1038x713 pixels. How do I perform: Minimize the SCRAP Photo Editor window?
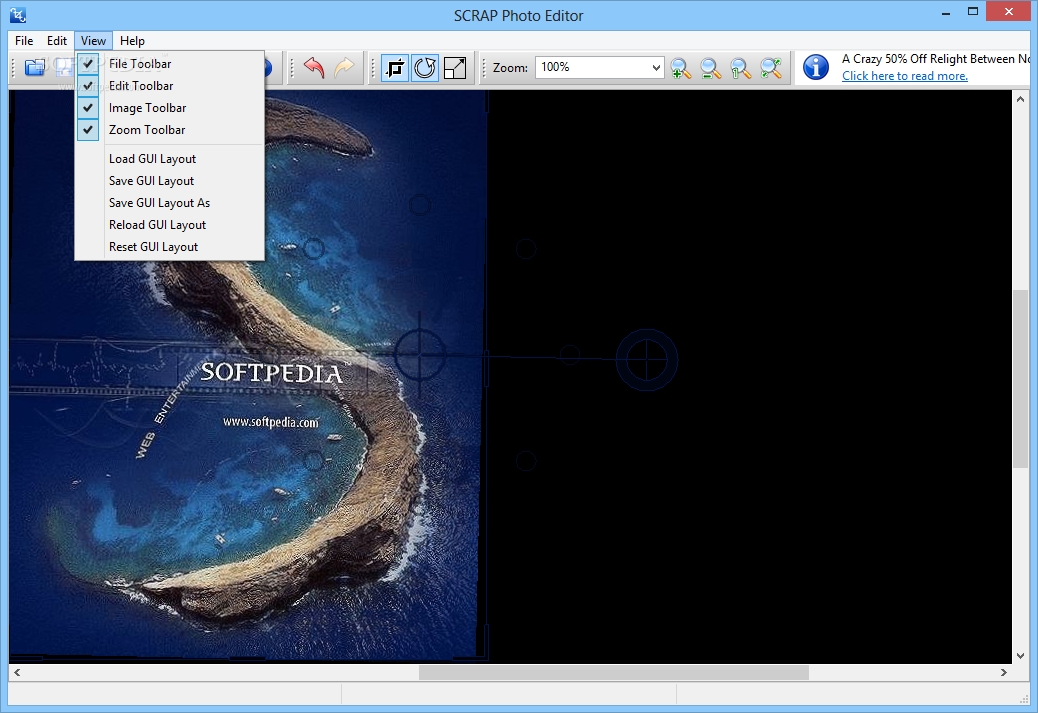(x=947, y=11)
